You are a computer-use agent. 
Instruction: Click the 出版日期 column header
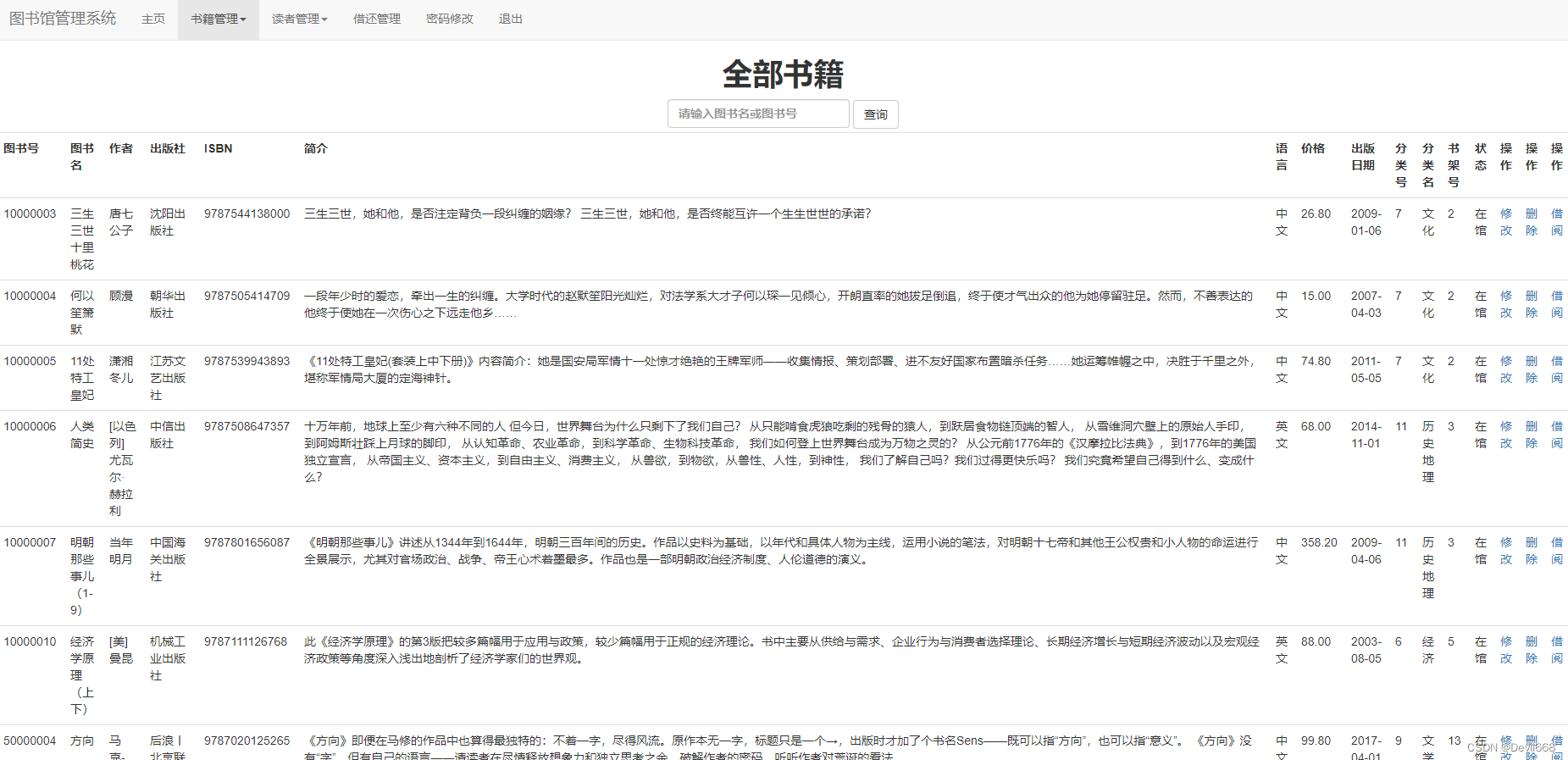coord(1363,157)
